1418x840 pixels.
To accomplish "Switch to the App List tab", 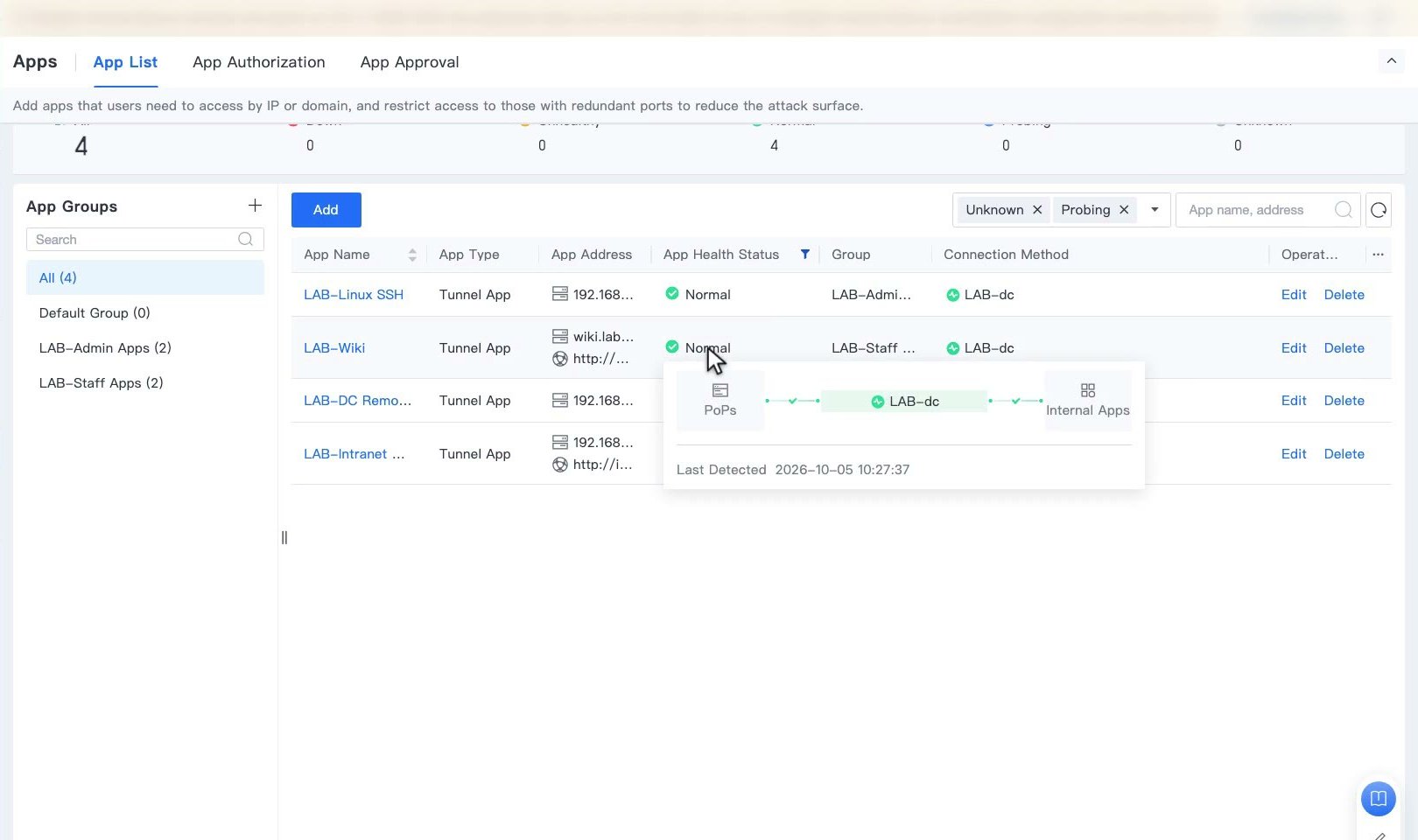I will 125,62.
